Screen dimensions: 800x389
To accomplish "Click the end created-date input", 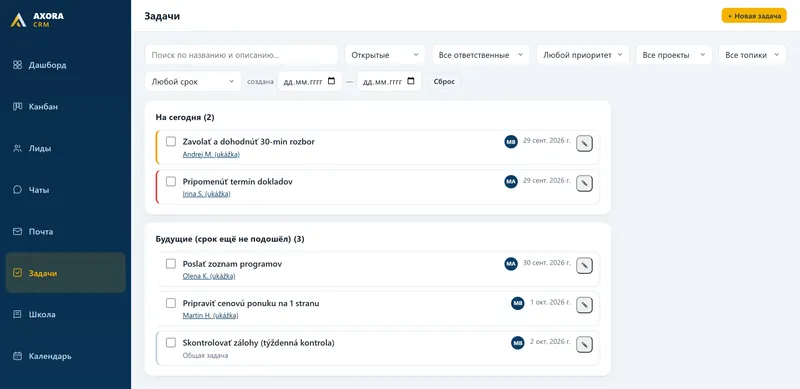I will click(389, 82).
